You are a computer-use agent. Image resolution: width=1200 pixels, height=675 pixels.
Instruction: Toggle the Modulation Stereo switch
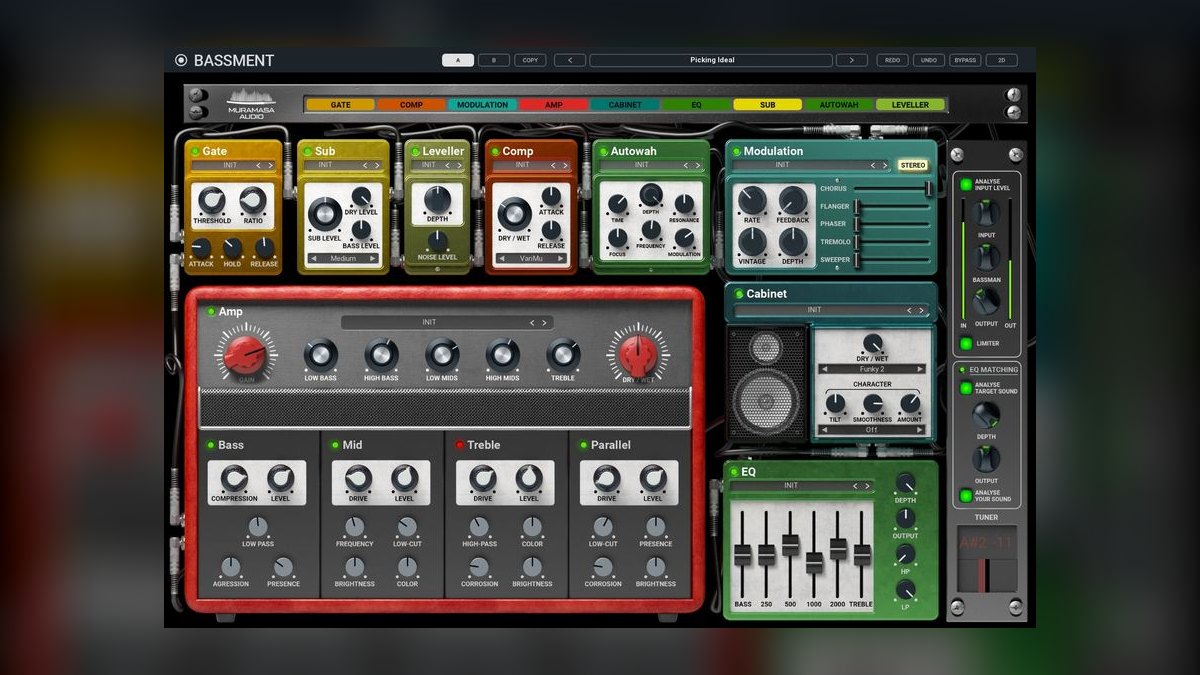tap(912, 165)
